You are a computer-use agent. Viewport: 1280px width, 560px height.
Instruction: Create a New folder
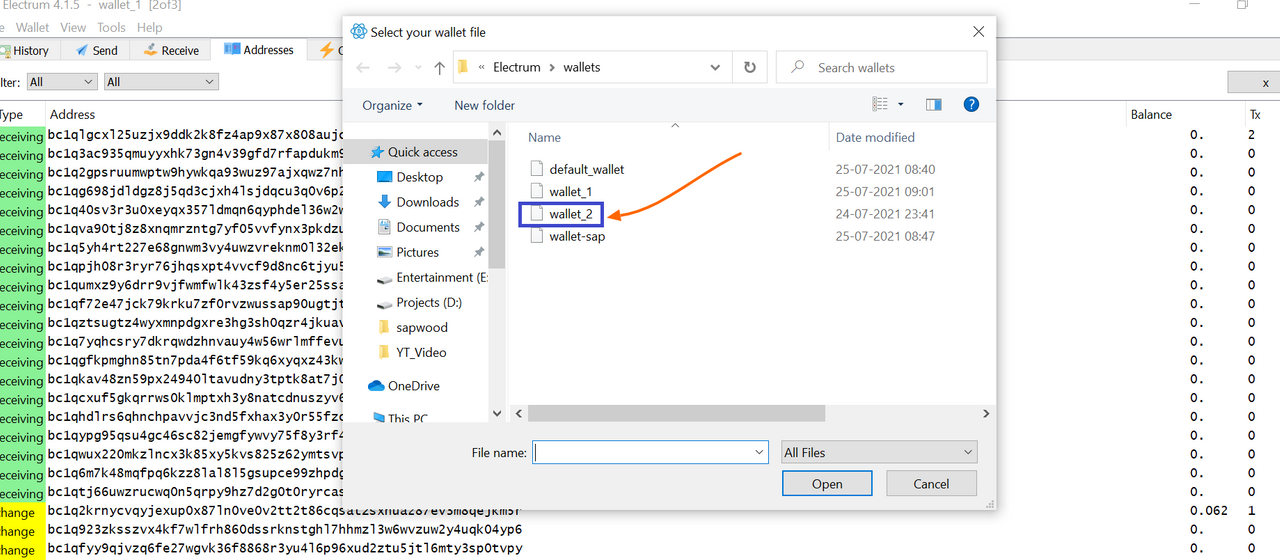484,105
